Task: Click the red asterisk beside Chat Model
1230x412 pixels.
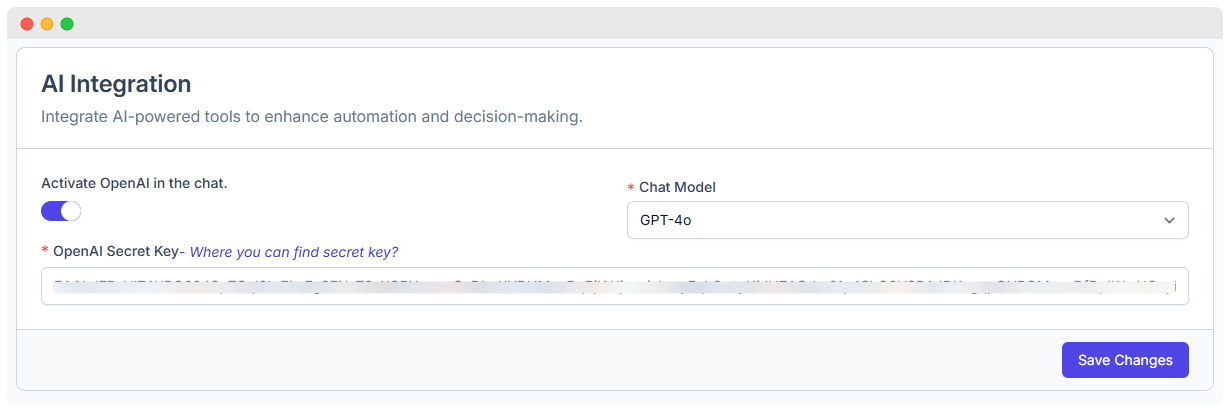Action: pyautogui.click(x=630, y=188)
